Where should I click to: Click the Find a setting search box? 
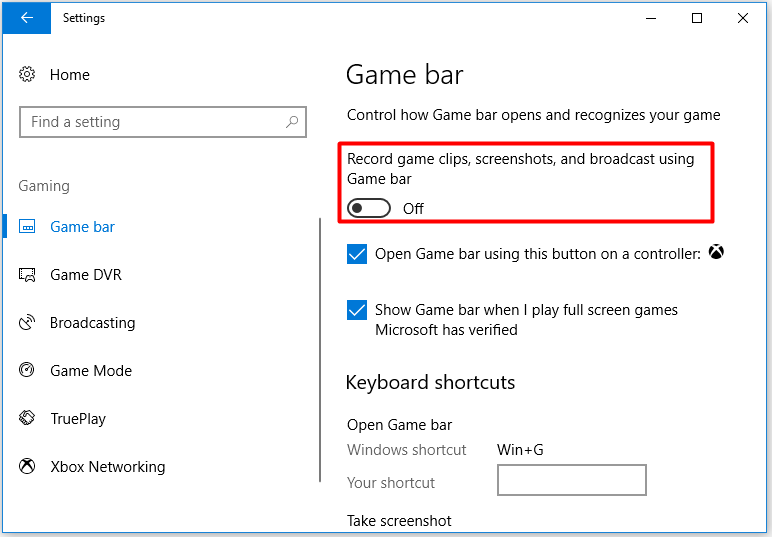point(163,122)
